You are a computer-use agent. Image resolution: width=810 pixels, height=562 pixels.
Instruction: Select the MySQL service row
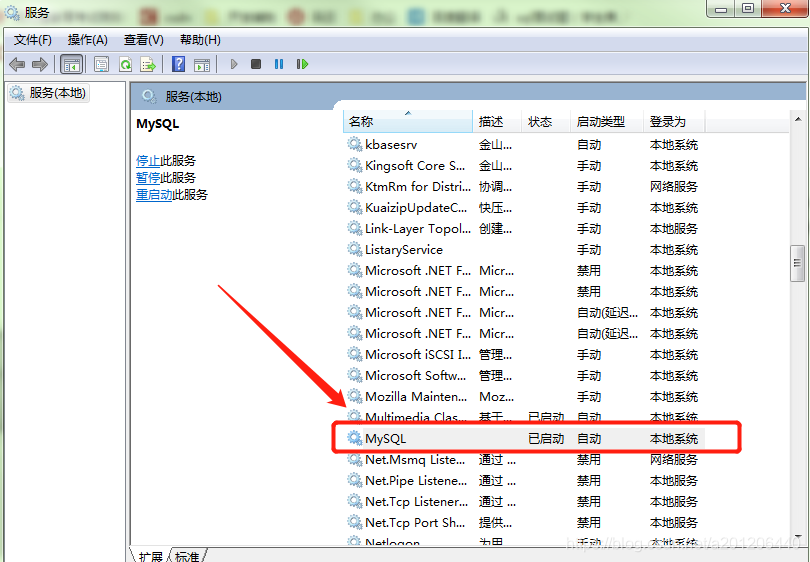[524, 439]
